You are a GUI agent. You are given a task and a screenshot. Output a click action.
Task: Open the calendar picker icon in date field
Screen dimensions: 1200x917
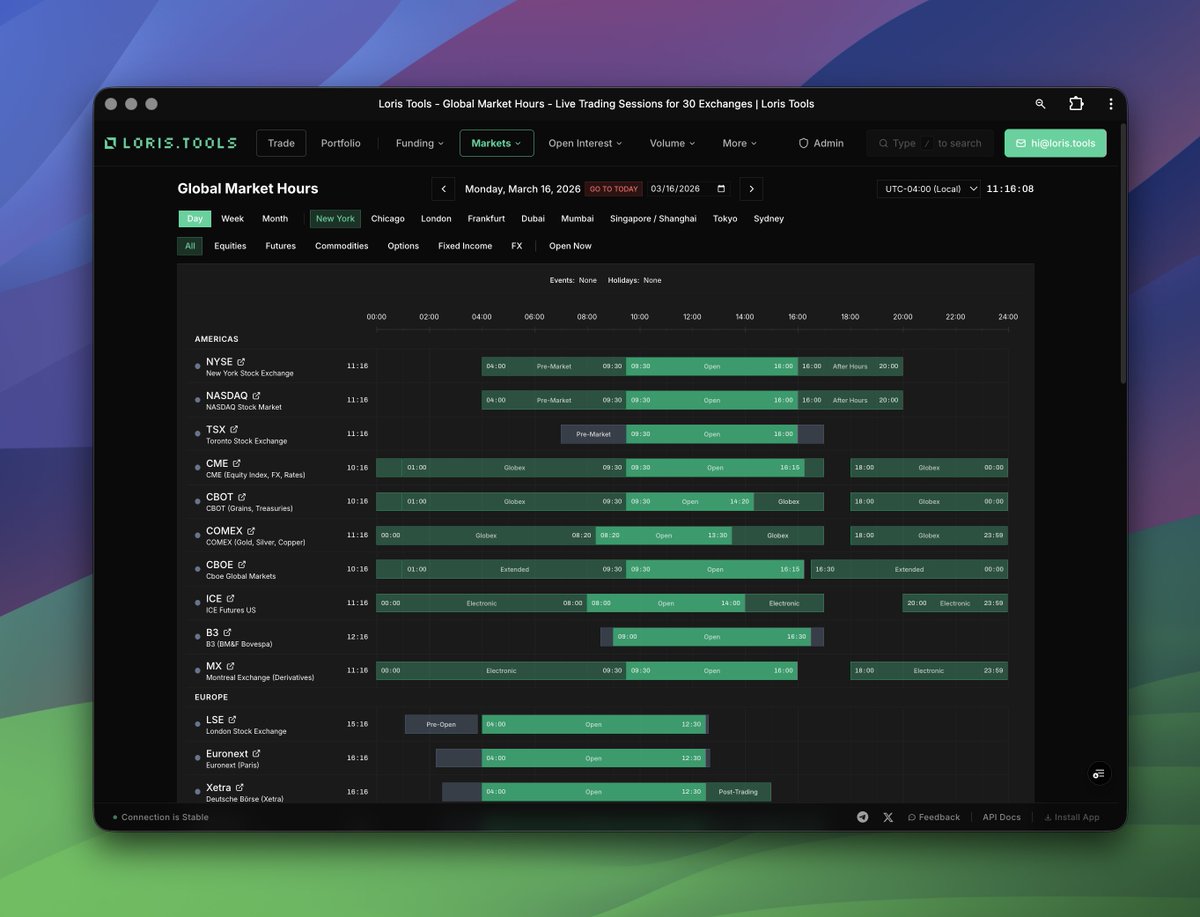click(722, 189)
